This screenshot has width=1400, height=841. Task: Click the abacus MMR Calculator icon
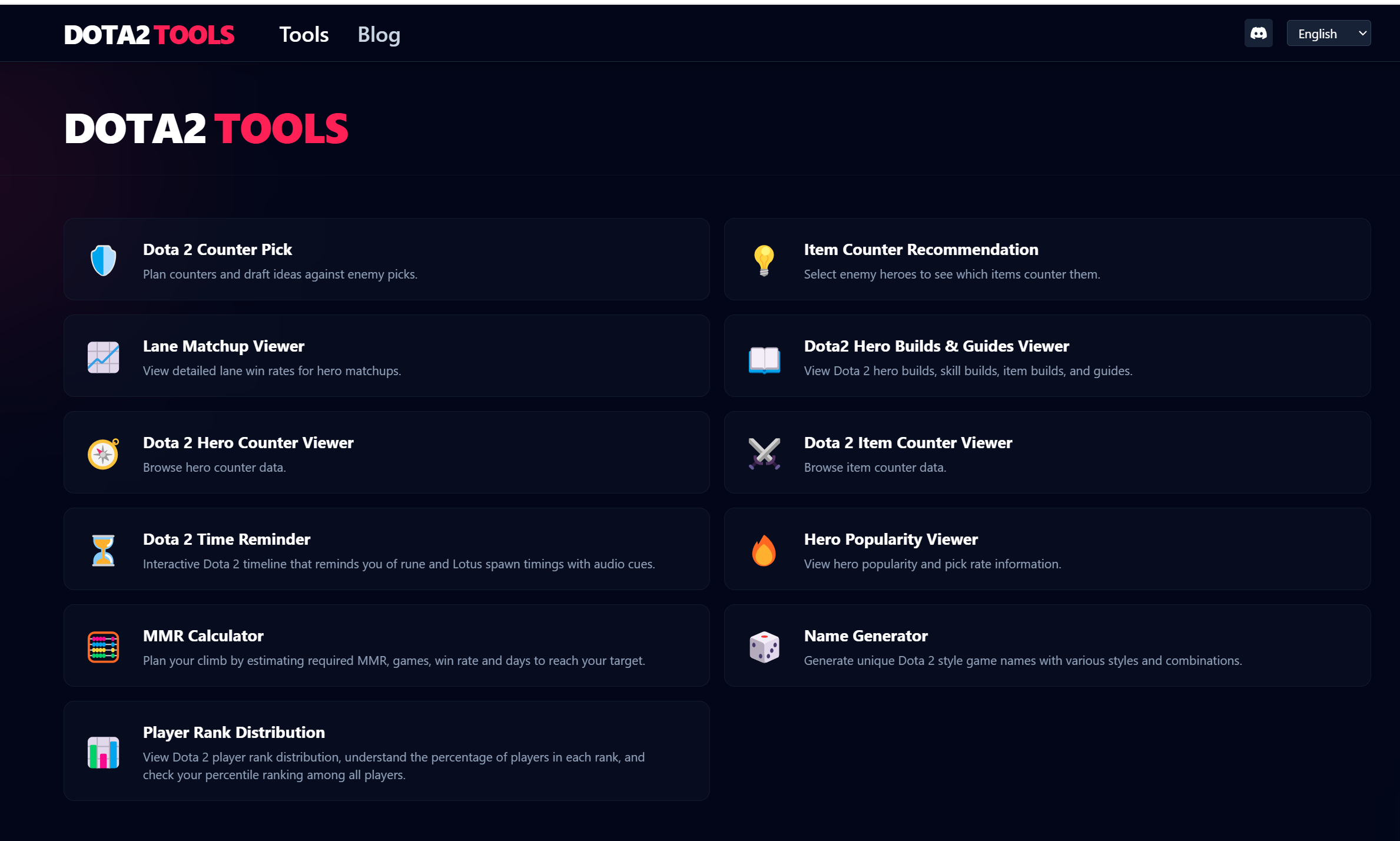pyautogui.click(x=103, y=647)
